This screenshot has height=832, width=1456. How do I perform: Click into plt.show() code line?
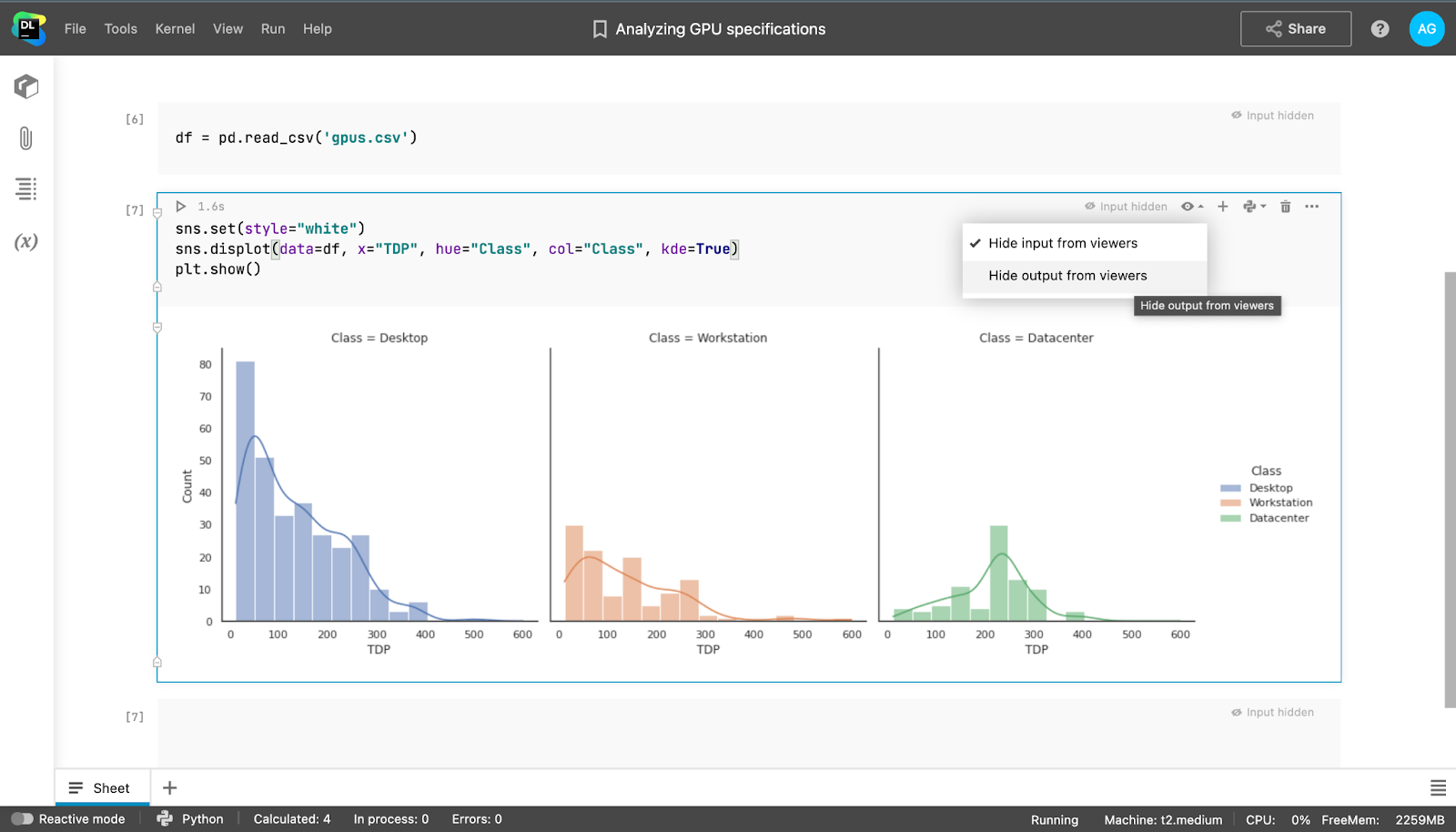point(217,269)
